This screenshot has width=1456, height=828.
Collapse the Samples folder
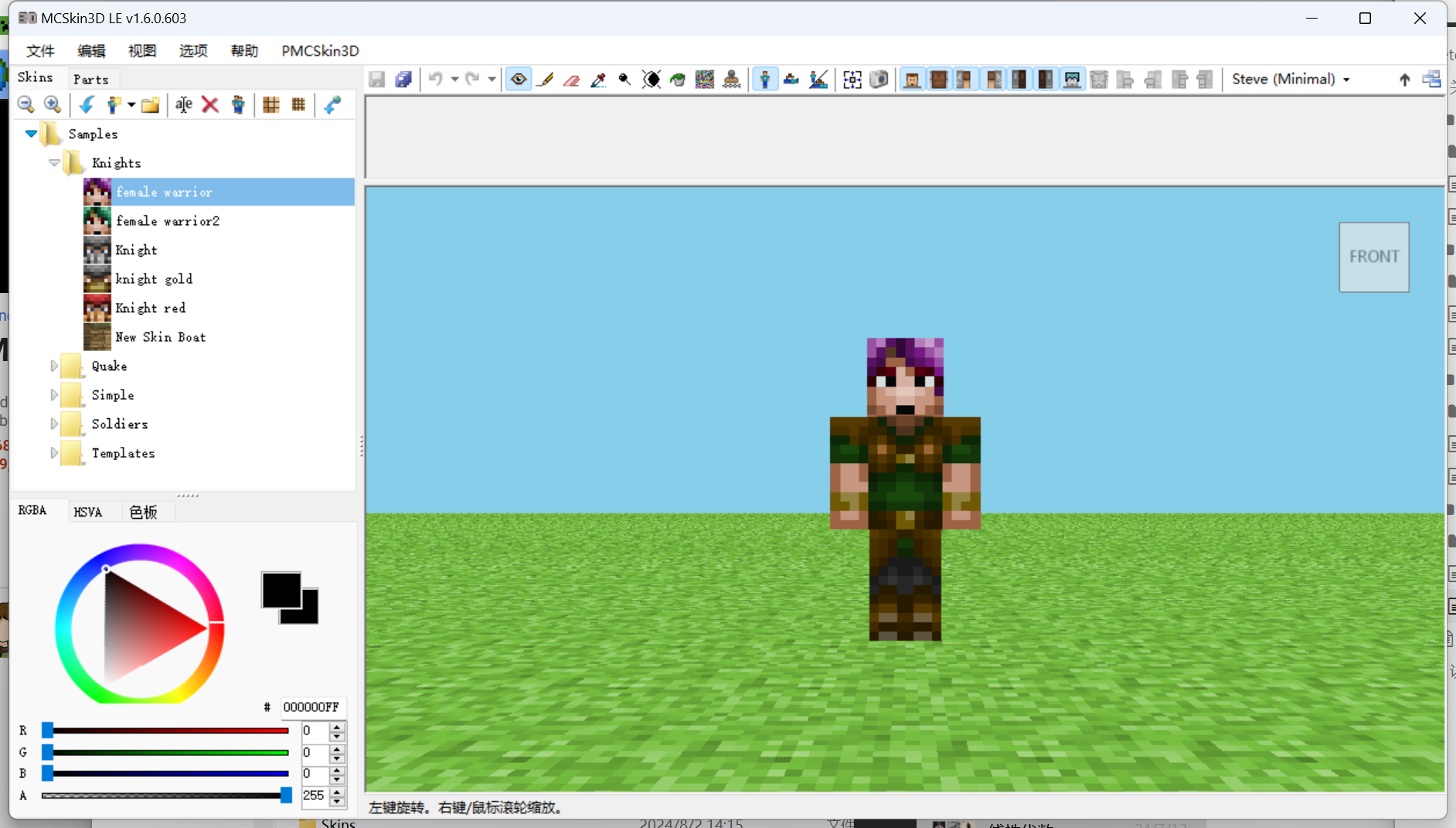coord(31,134)
